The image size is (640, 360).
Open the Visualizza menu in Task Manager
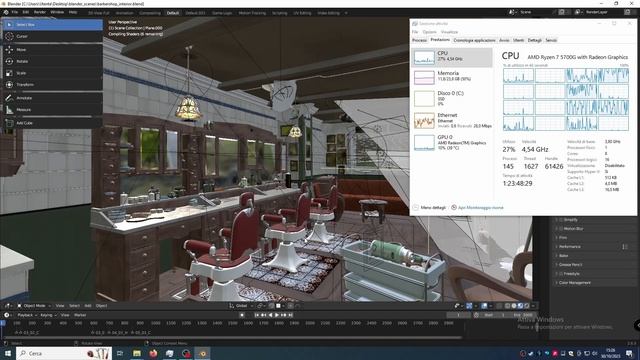click(x=449, y=32)
